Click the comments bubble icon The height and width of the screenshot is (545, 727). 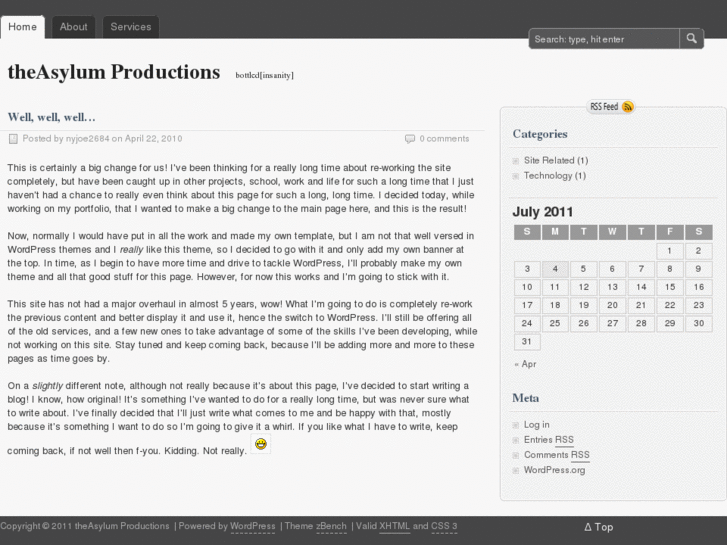pyautogui.click(x=410, y=138)
